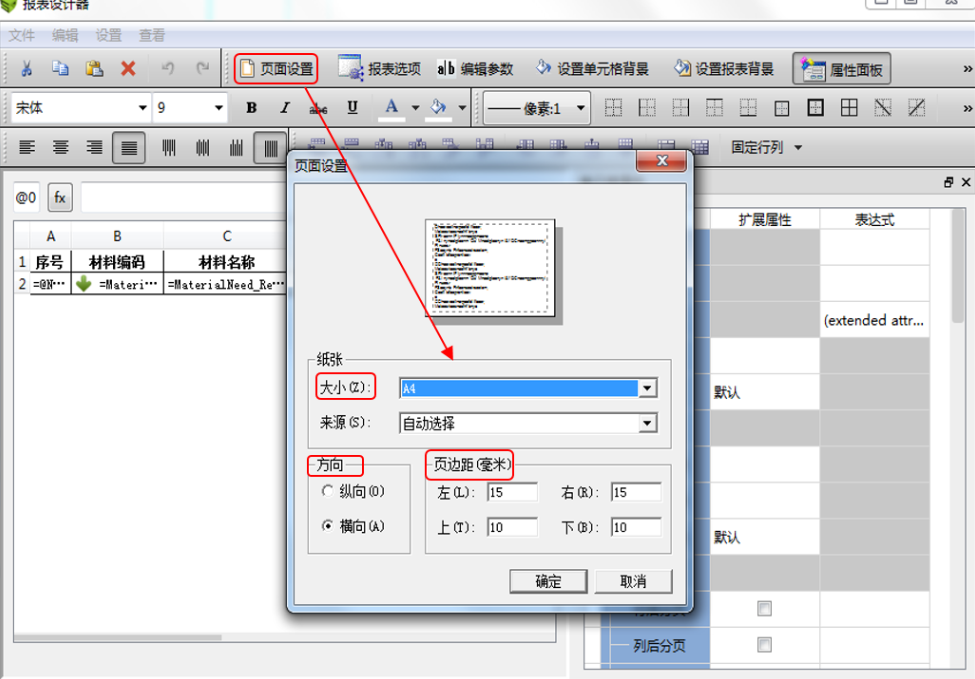The width and height of the screenshot is (975, 679).
Task: Click the Paste clipboard icon
Action: pos(94,68)
